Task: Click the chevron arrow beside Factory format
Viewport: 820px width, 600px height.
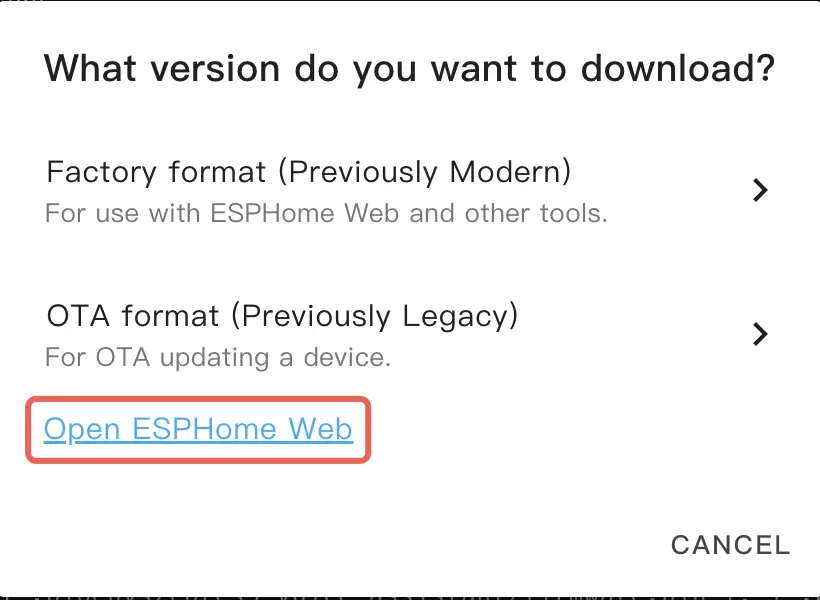Action: point(761,190)
